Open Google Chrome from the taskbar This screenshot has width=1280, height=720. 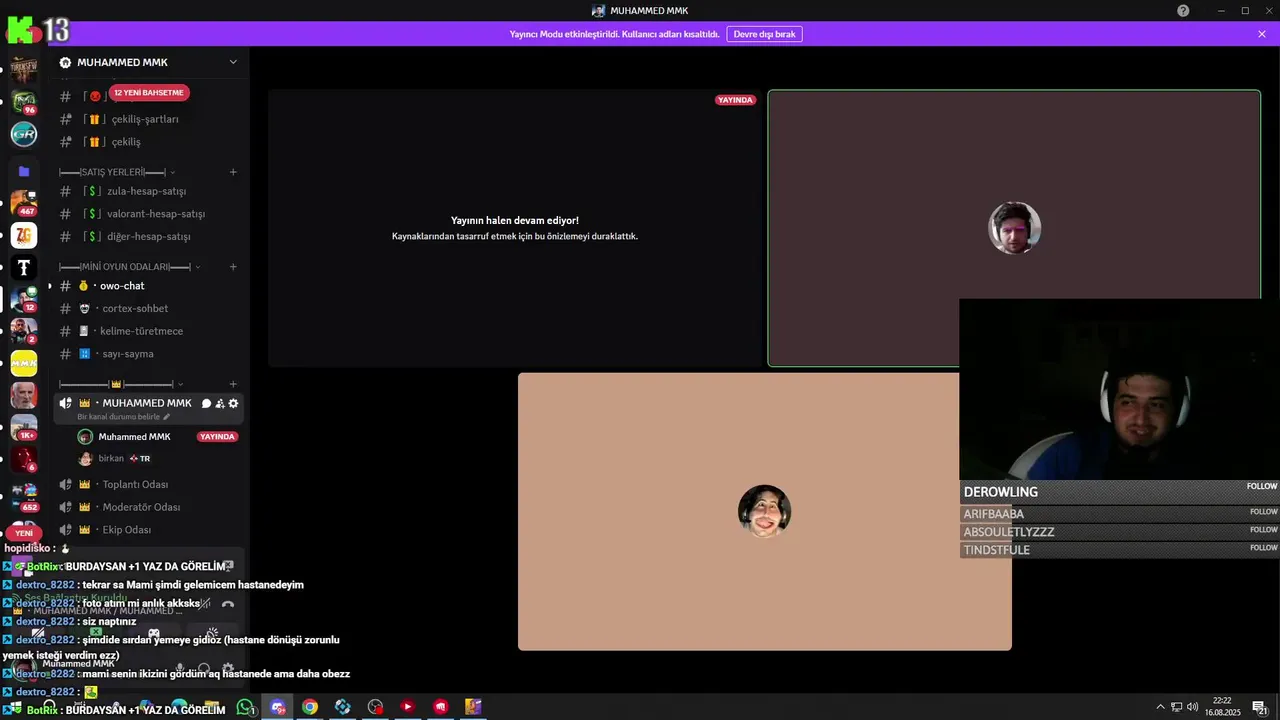(x=310, y=707)
